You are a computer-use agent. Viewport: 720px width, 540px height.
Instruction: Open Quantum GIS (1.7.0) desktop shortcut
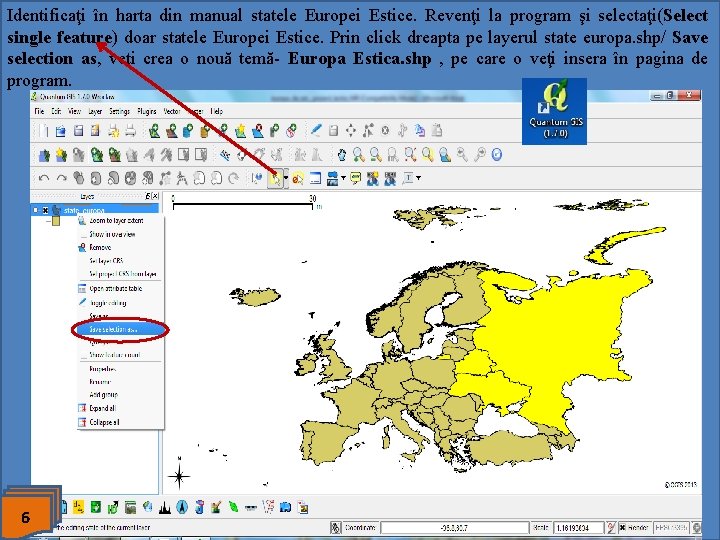coord(554,112)
